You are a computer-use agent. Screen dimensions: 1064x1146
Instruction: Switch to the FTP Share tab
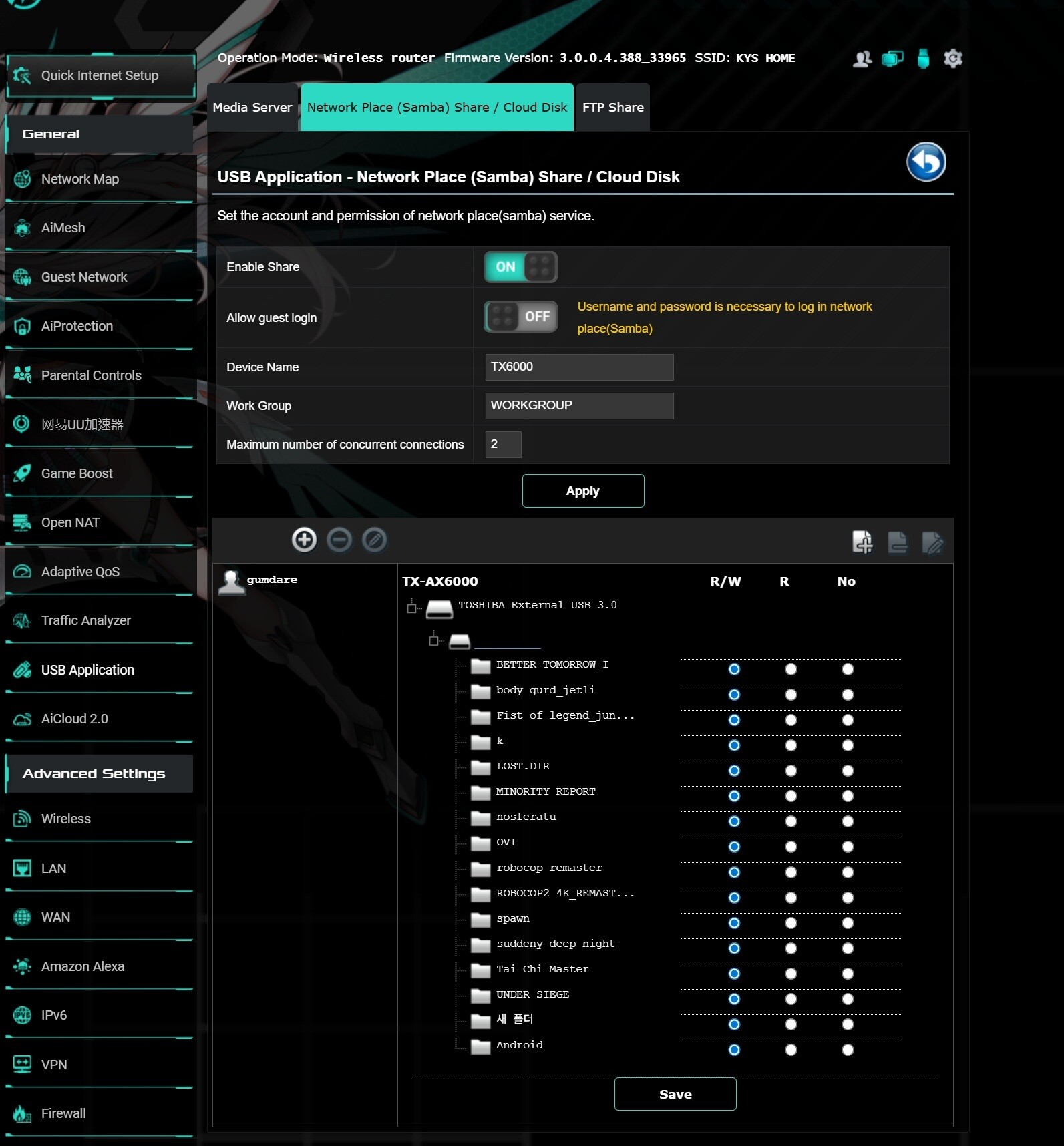click(612, 108)
